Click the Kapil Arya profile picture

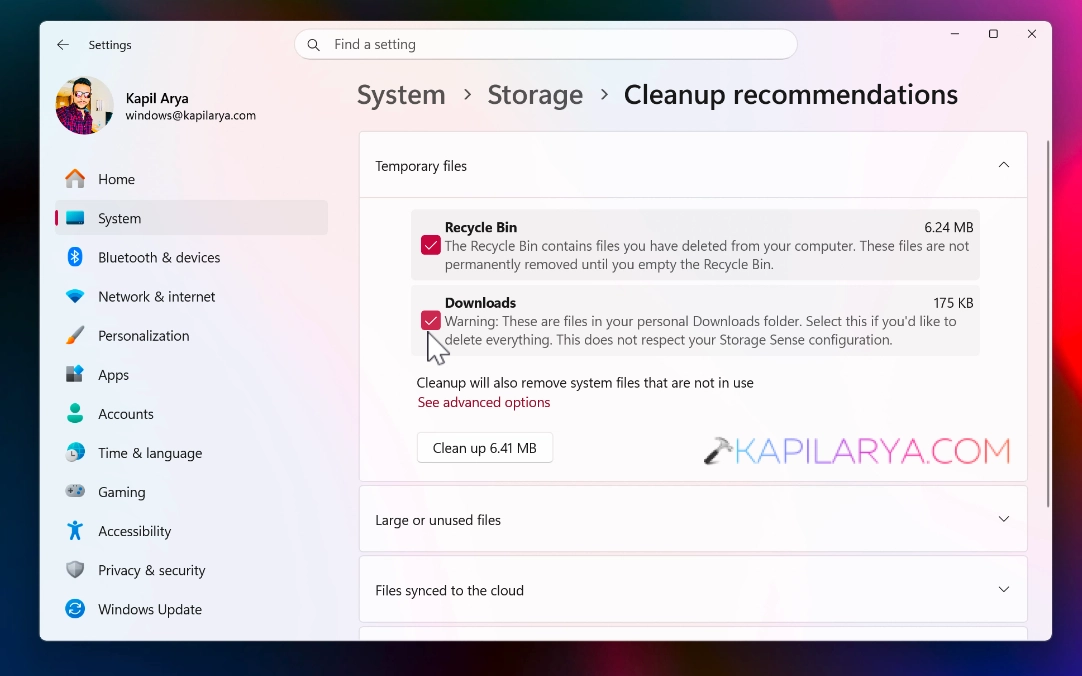click(x=85, y=105)
